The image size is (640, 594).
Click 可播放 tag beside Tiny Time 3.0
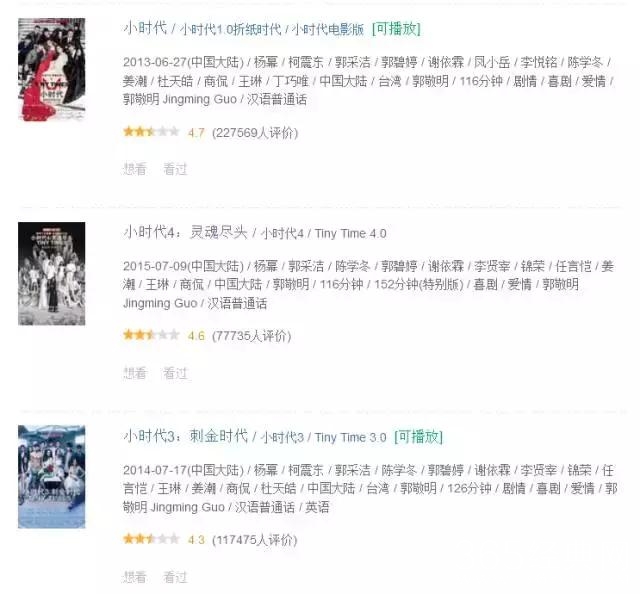418,436
